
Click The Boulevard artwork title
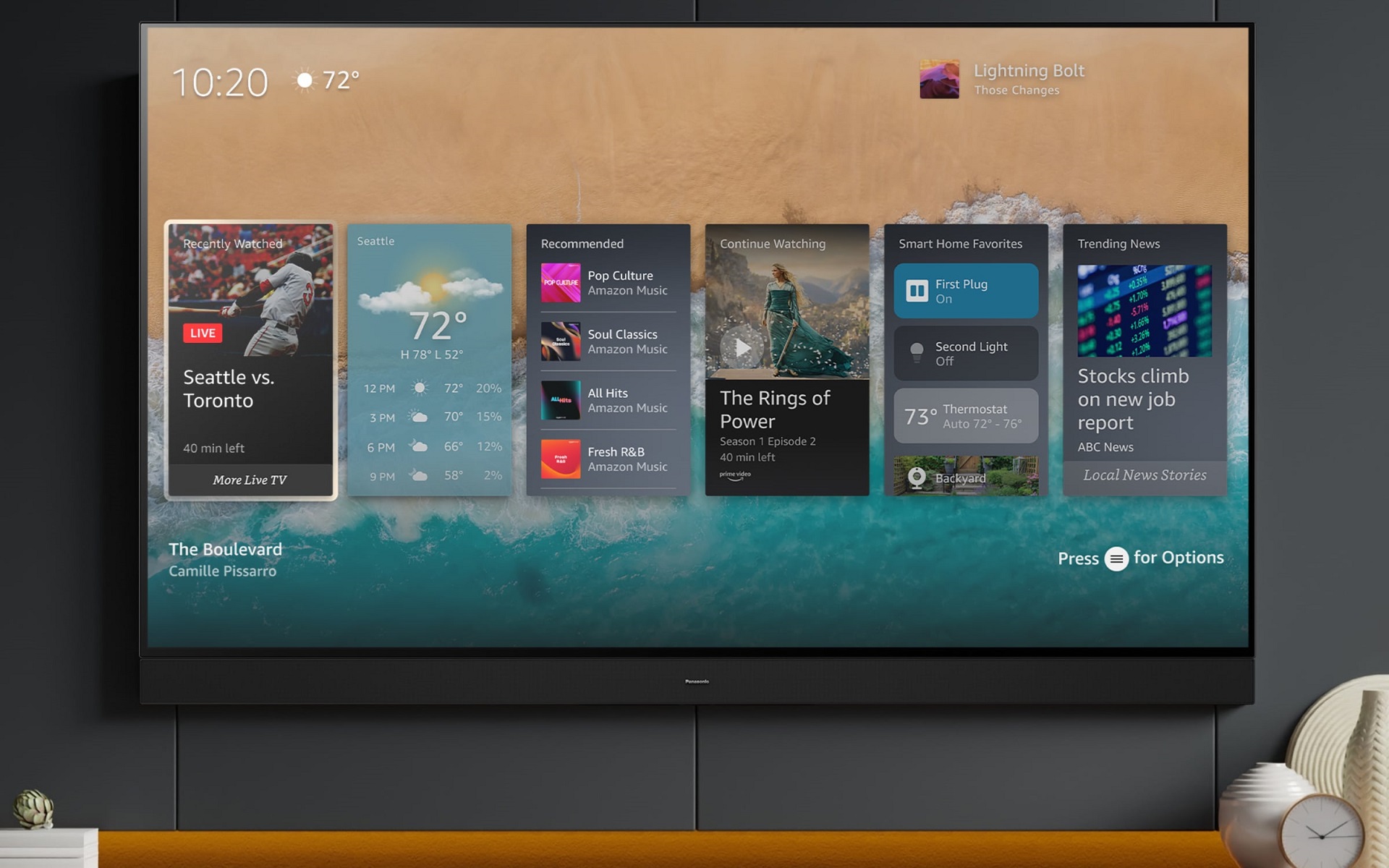(x=225, y=549)
